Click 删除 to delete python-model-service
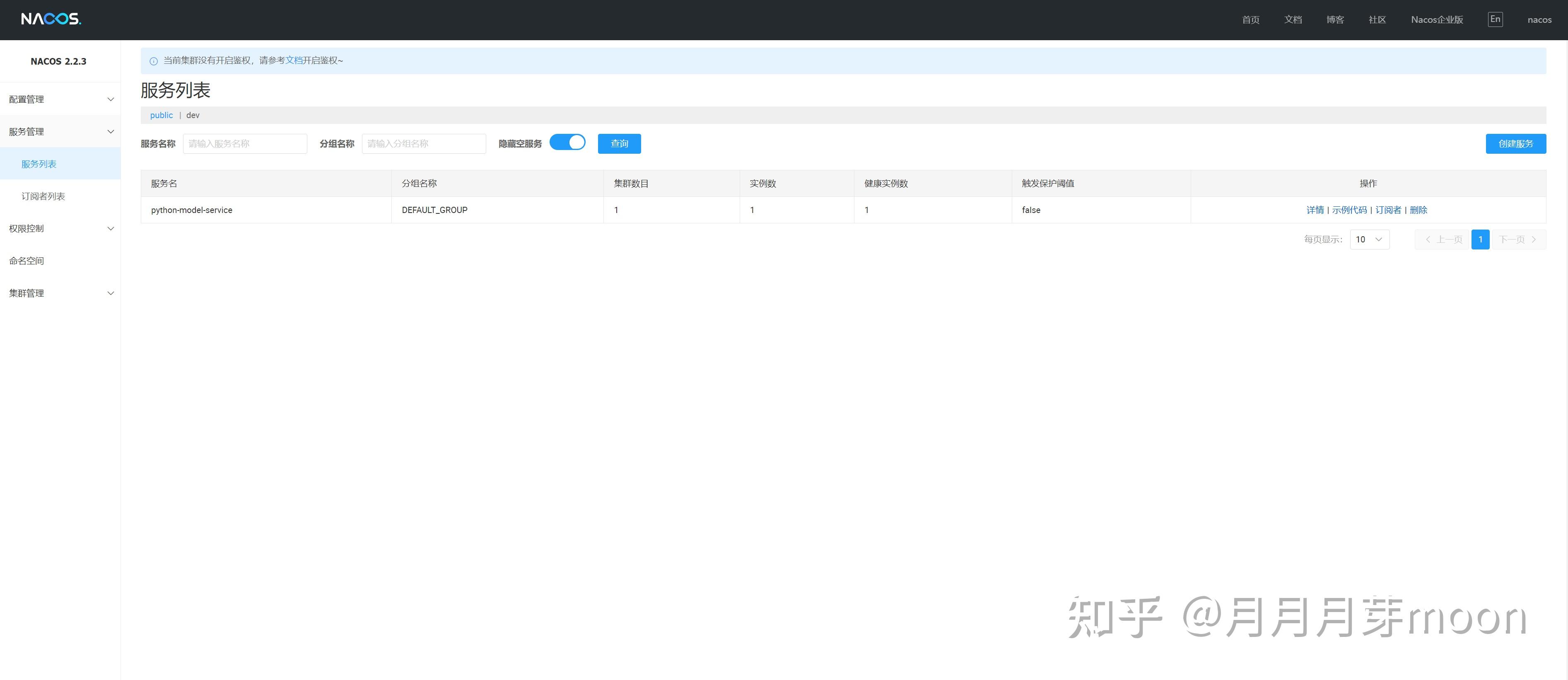This screenshot has height=680, width=1568. tap(1418, 209)
